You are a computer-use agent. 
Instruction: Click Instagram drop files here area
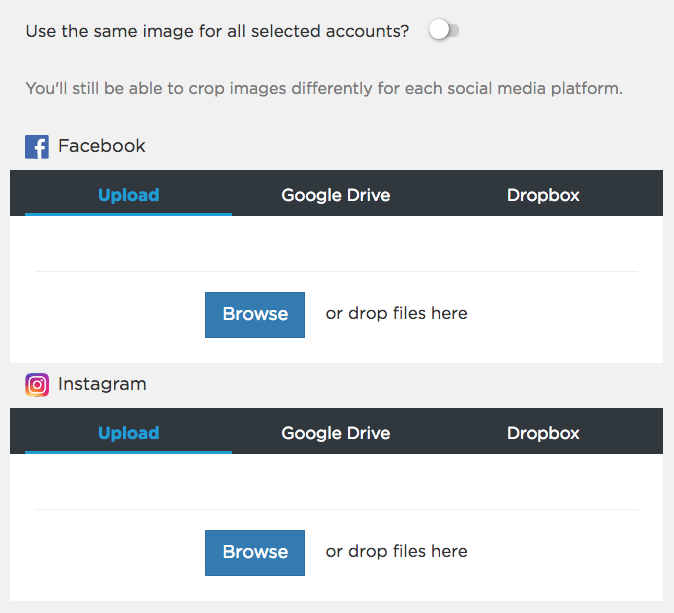point(396,551)
